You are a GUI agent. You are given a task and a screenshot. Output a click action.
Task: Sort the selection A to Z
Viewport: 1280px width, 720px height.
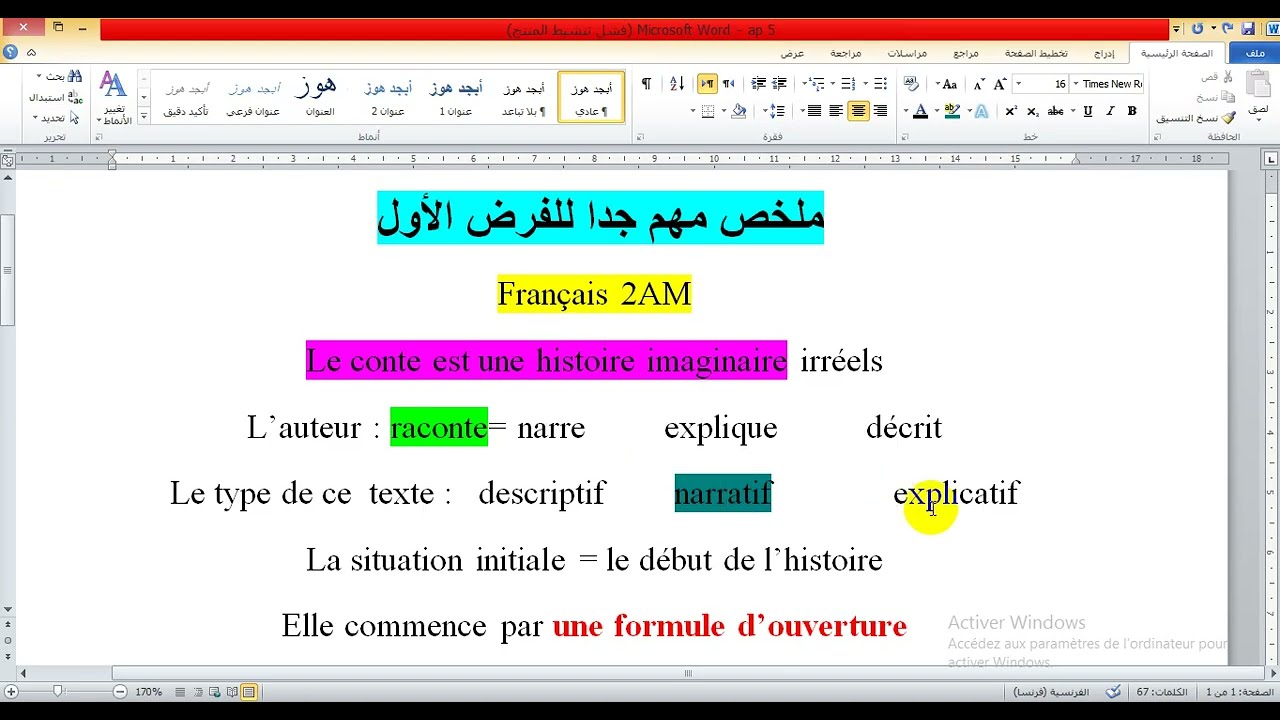click(676, 84)
